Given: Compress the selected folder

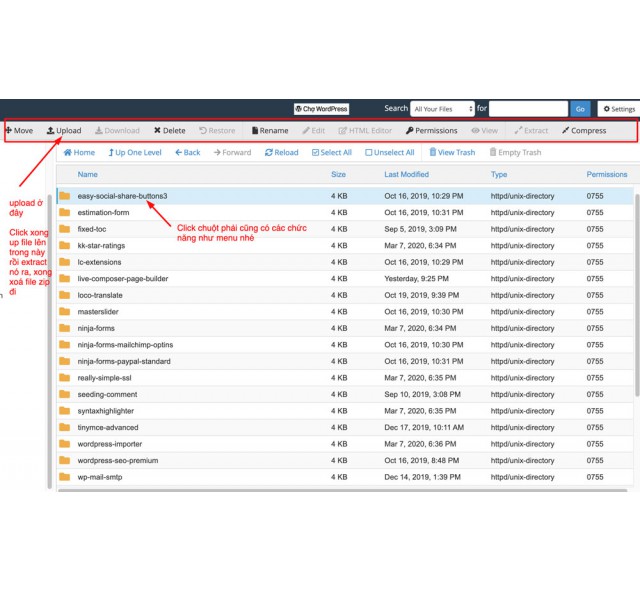Looking at the screenshot, I should coord(584,131).
